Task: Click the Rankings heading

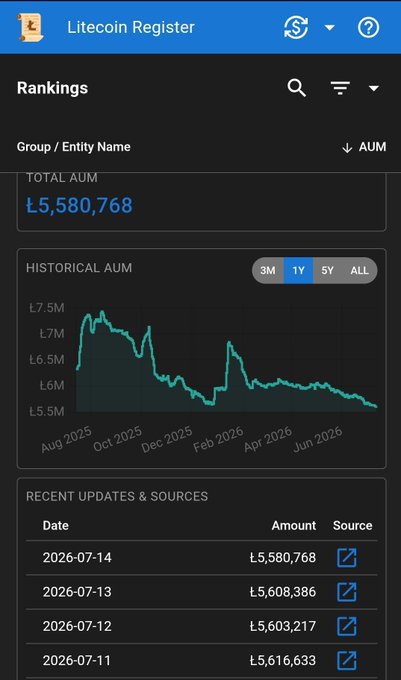Action: (52, 88)
